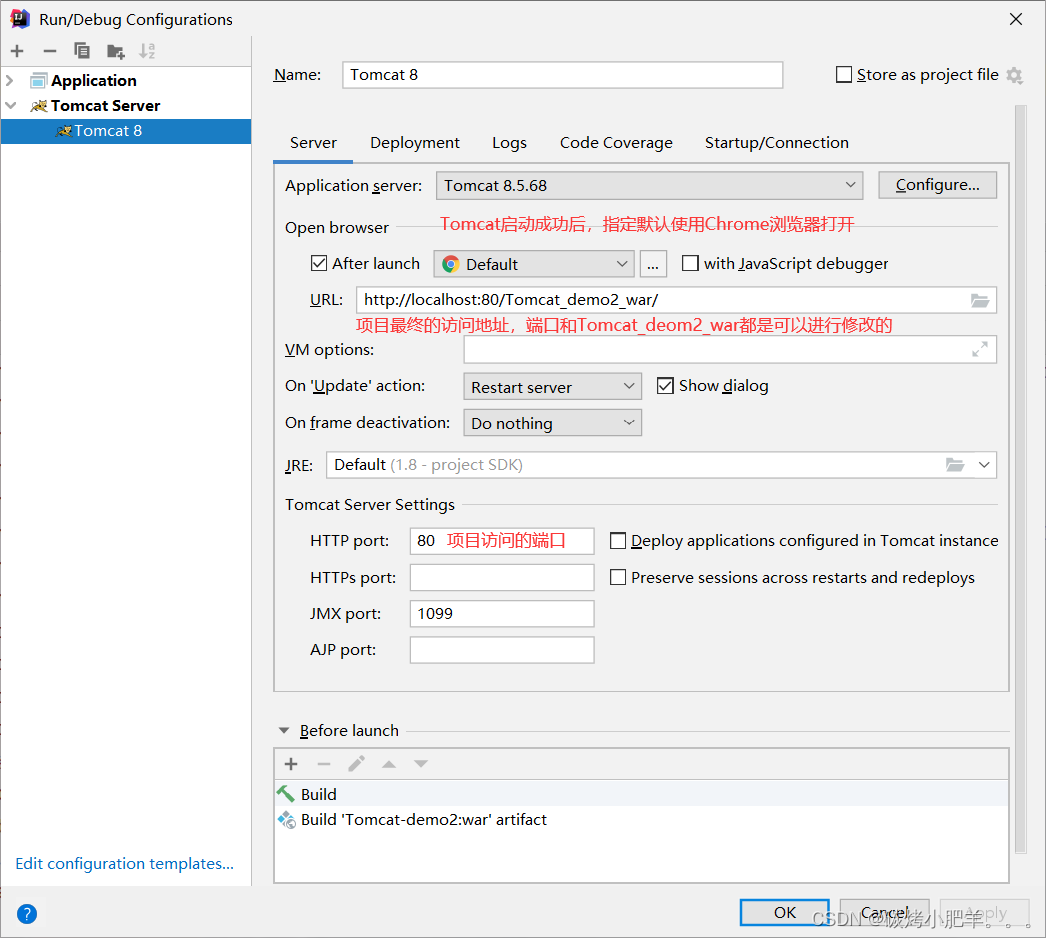Browse for URL using folder icon
Viewport: 1046px width, 938px height.
pos(980,300)
